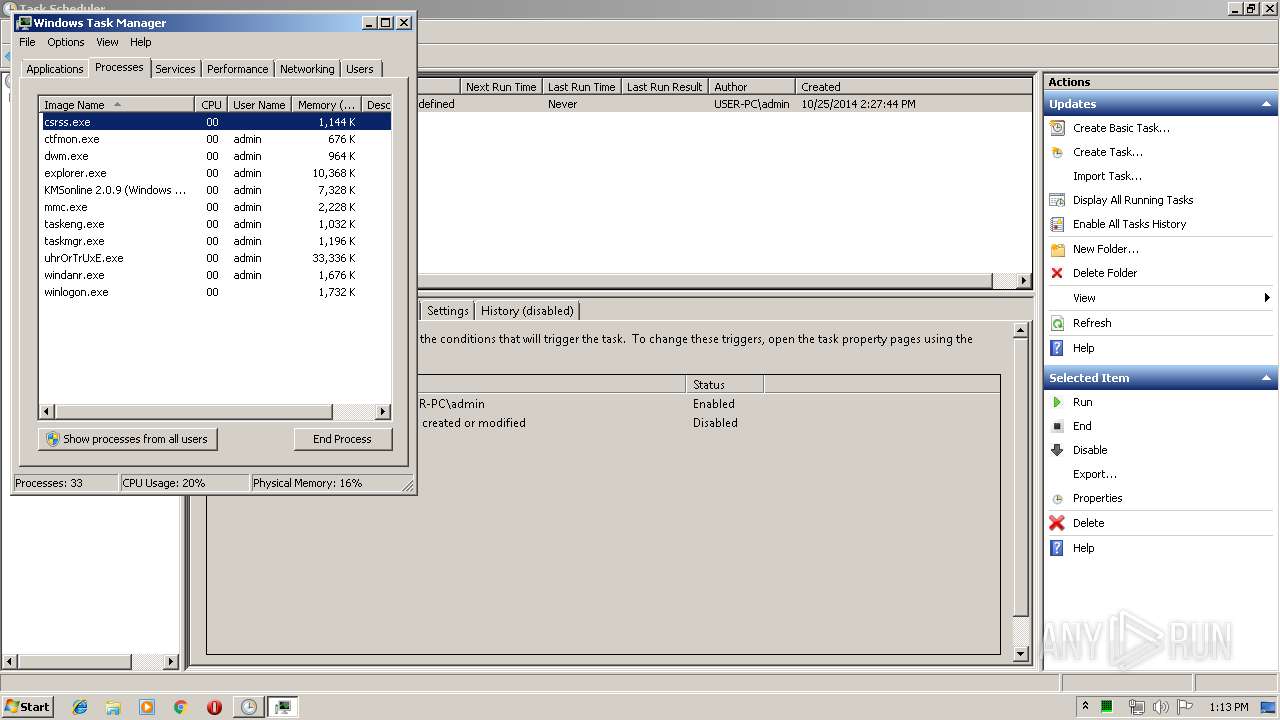Switch to the Users tab
The image size is (1280, 720).
(x=360, y=69)
